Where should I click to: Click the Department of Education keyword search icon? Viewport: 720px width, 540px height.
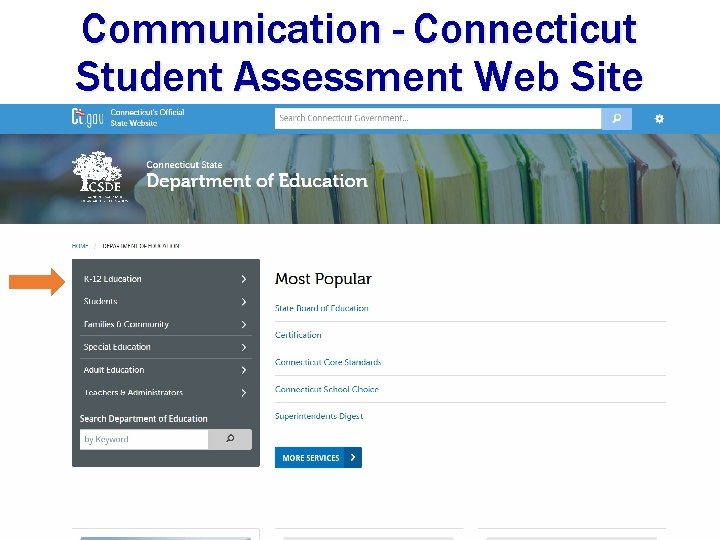point(230,439)
